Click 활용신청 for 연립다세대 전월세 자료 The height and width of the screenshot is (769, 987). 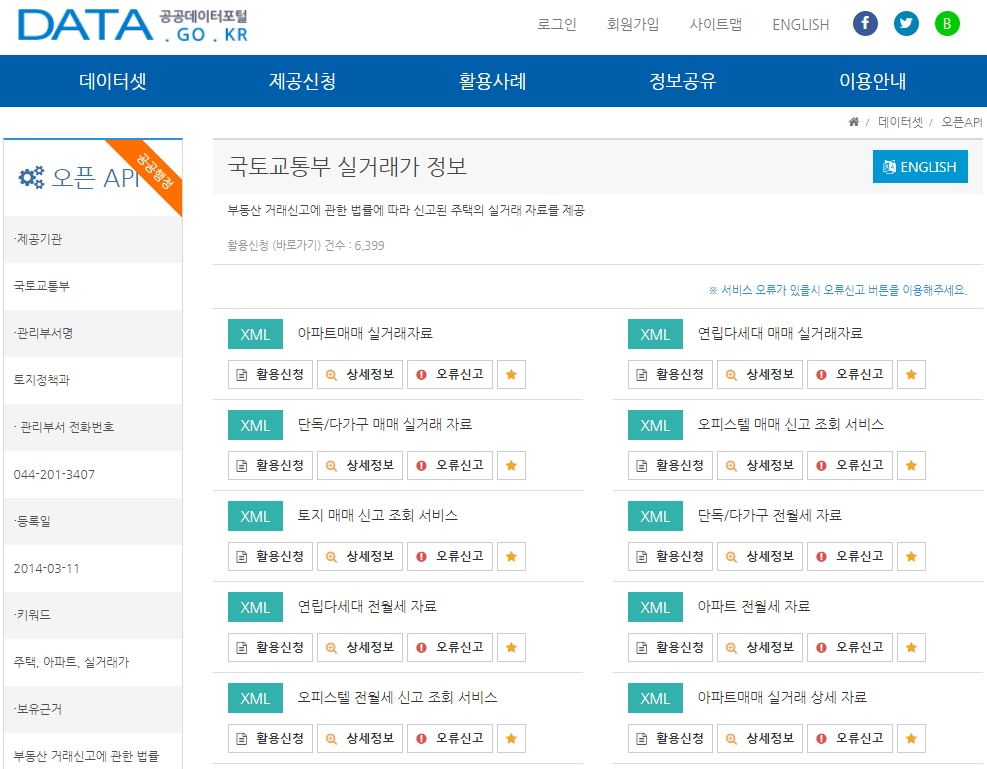tap(270, 648)
